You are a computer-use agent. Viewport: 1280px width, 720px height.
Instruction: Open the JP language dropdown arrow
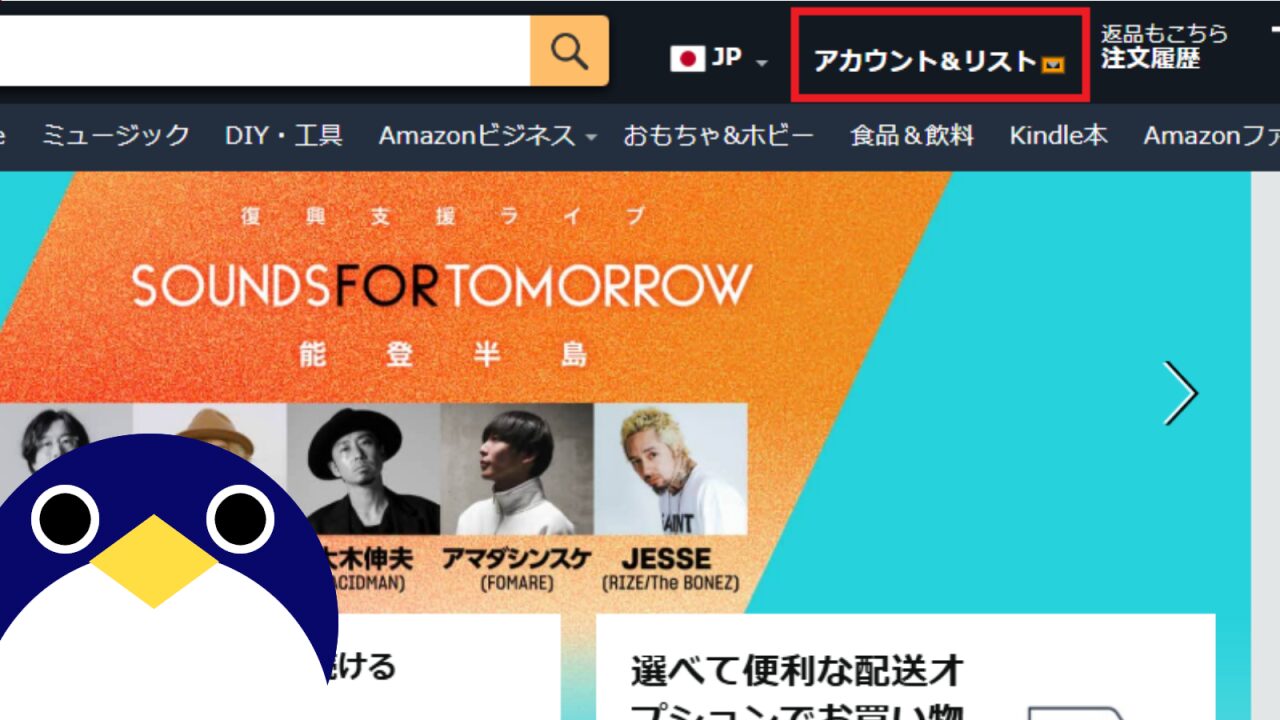[x=762, y=63]
